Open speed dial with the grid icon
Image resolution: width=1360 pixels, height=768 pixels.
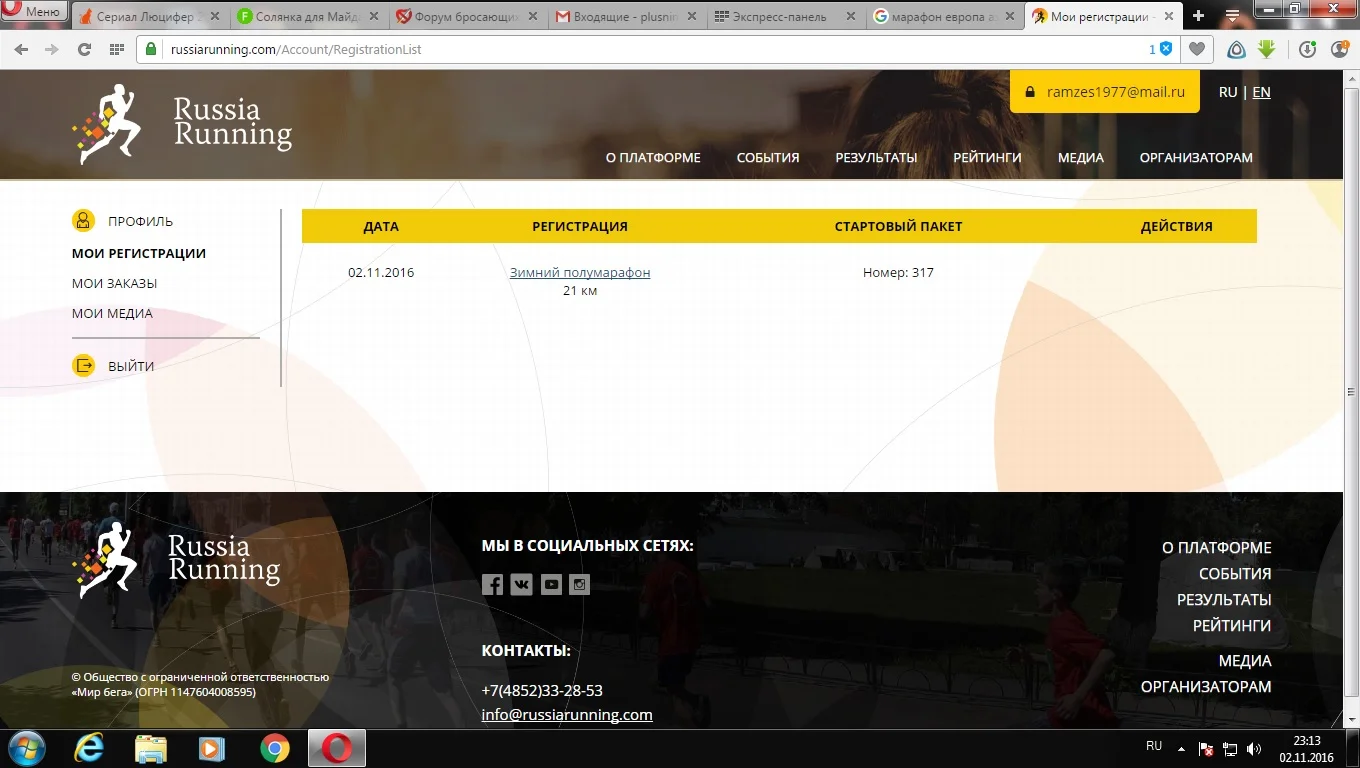(117, 47)
